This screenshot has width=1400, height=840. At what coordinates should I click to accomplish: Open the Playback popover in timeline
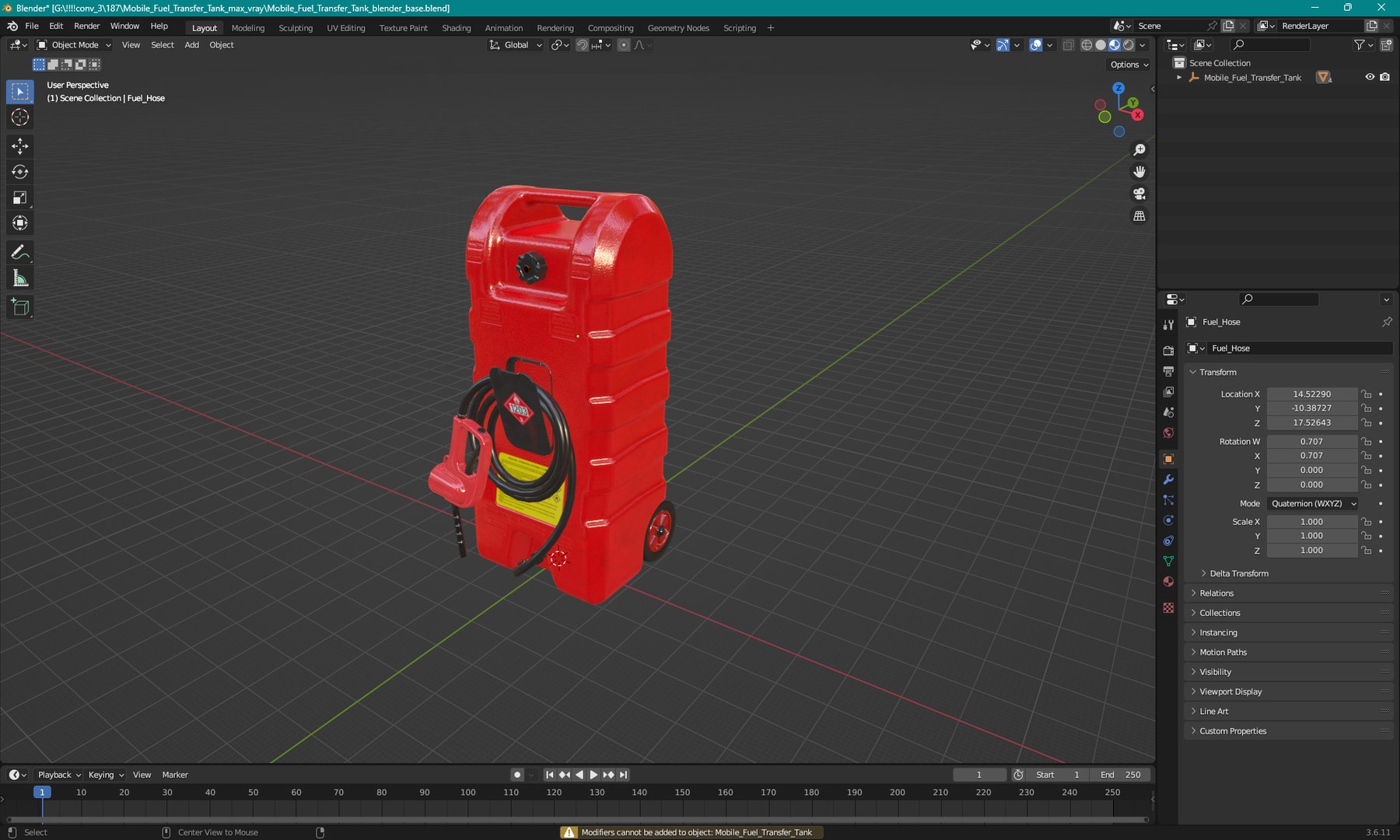click(x=59, y=775)
